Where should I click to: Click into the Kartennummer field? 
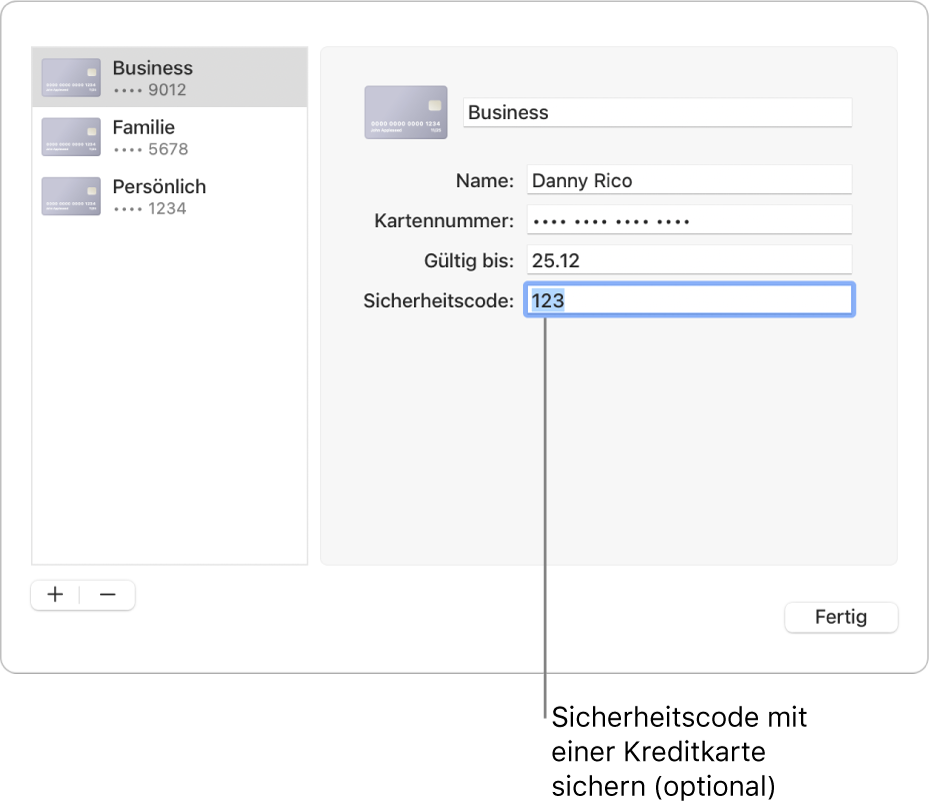(688, 221)
